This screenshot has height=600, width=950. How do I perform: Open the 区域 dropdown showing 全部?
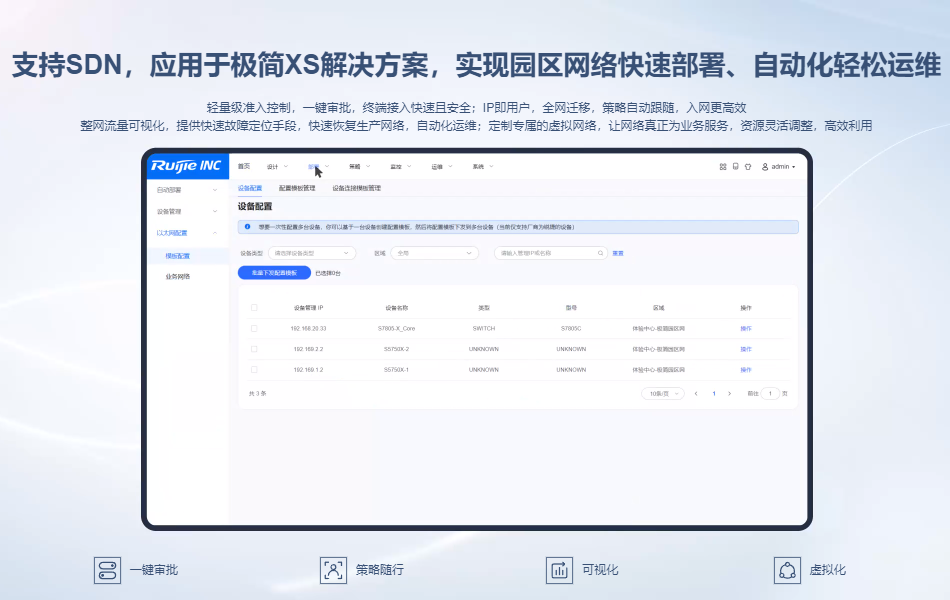(434, 253)
